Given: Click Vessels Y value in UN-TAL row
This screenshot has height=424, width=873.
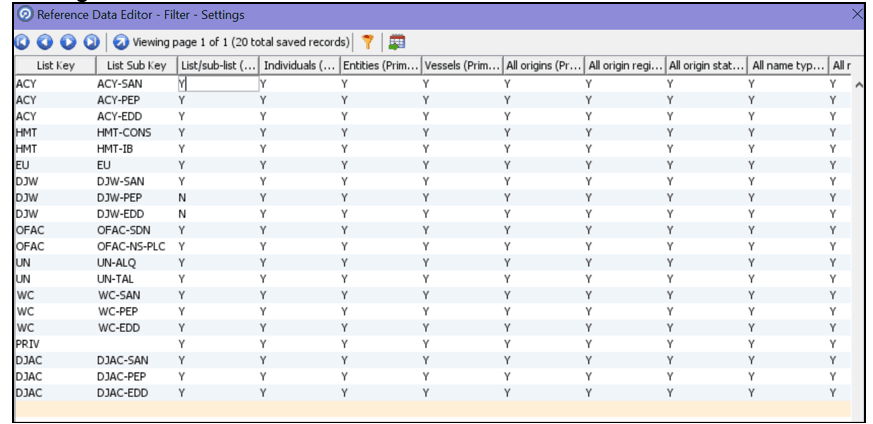Looking at the screenshot, I should (x=426, y=279).
